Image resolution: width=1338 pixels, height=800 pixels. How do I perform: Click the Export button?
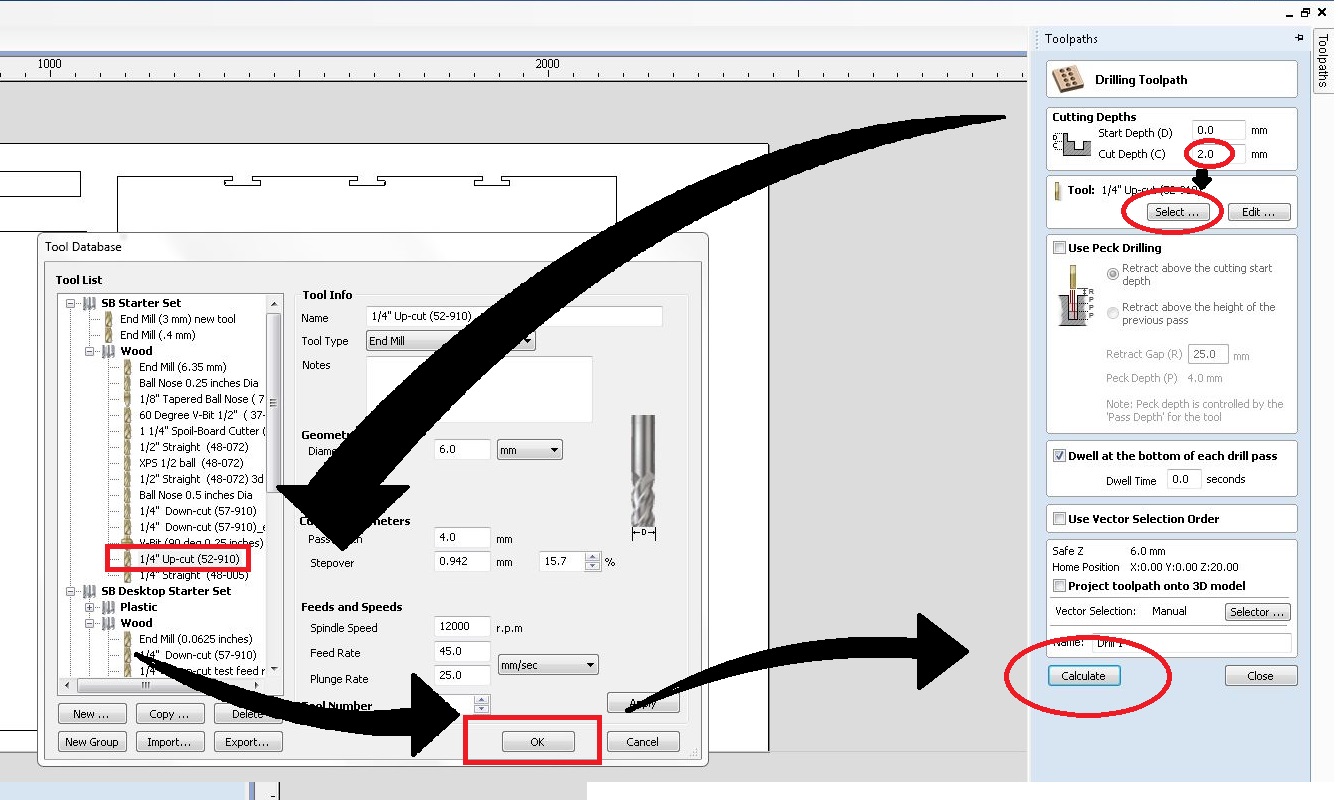[247, 742]
